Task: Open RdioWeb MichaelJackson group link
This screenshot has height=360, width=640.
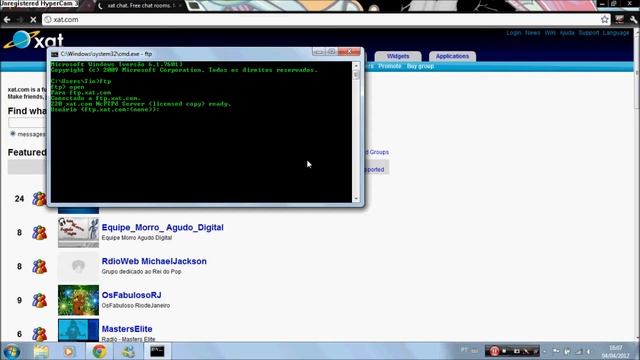Action: coord(154,261)
